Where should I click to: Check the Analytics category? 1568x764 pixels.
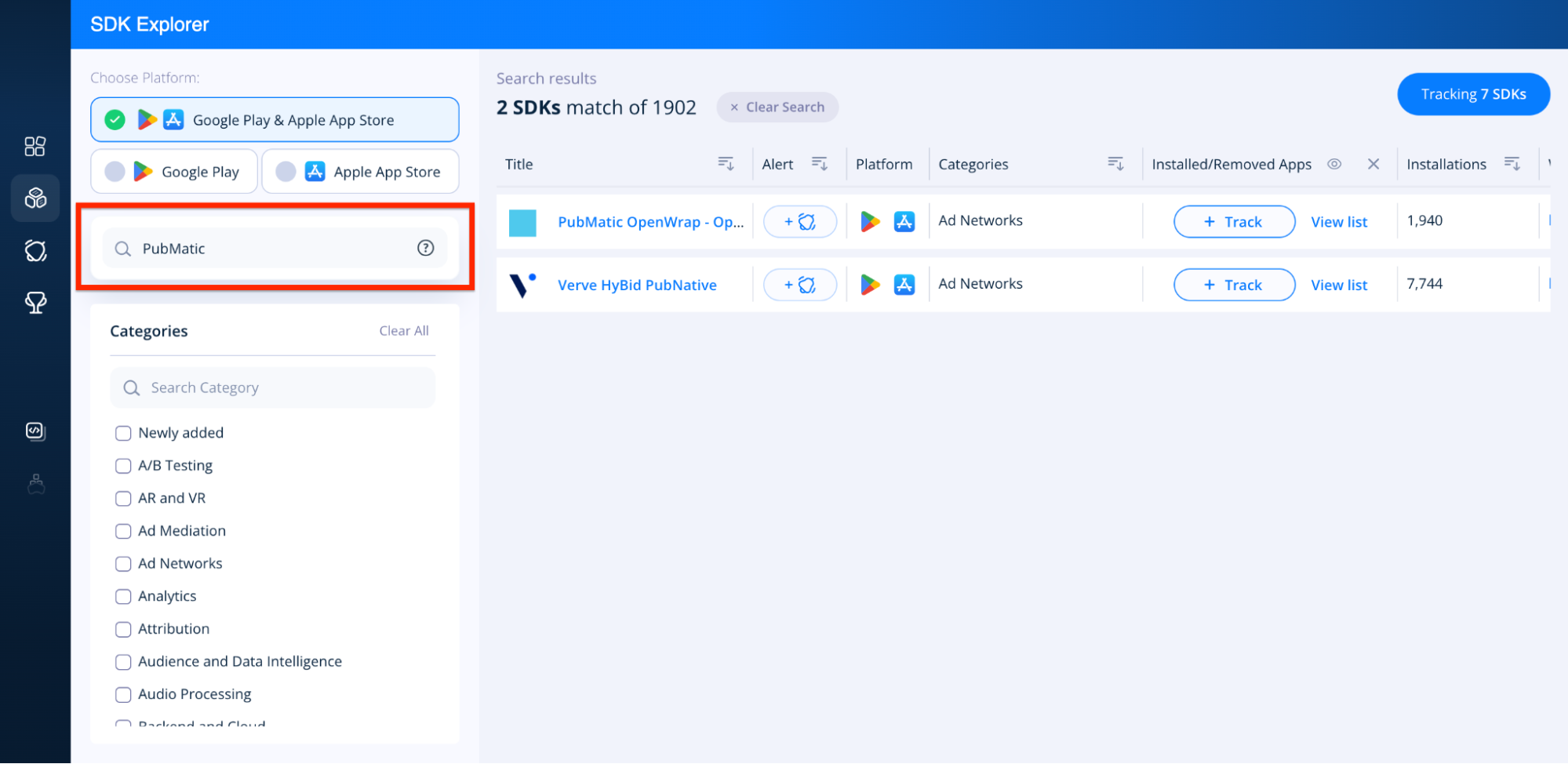point(123,596)
